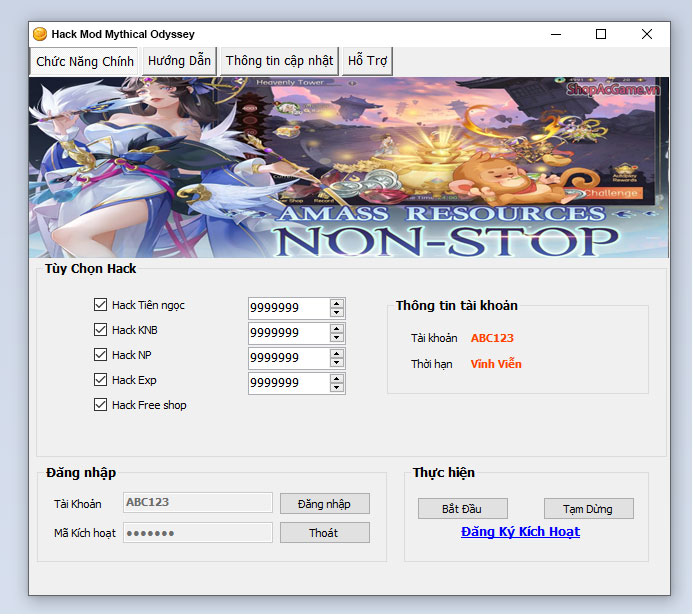Disable the Hack Exp checkbox
Viewport: 693px width, 616px height.
(x=100, y=380)
